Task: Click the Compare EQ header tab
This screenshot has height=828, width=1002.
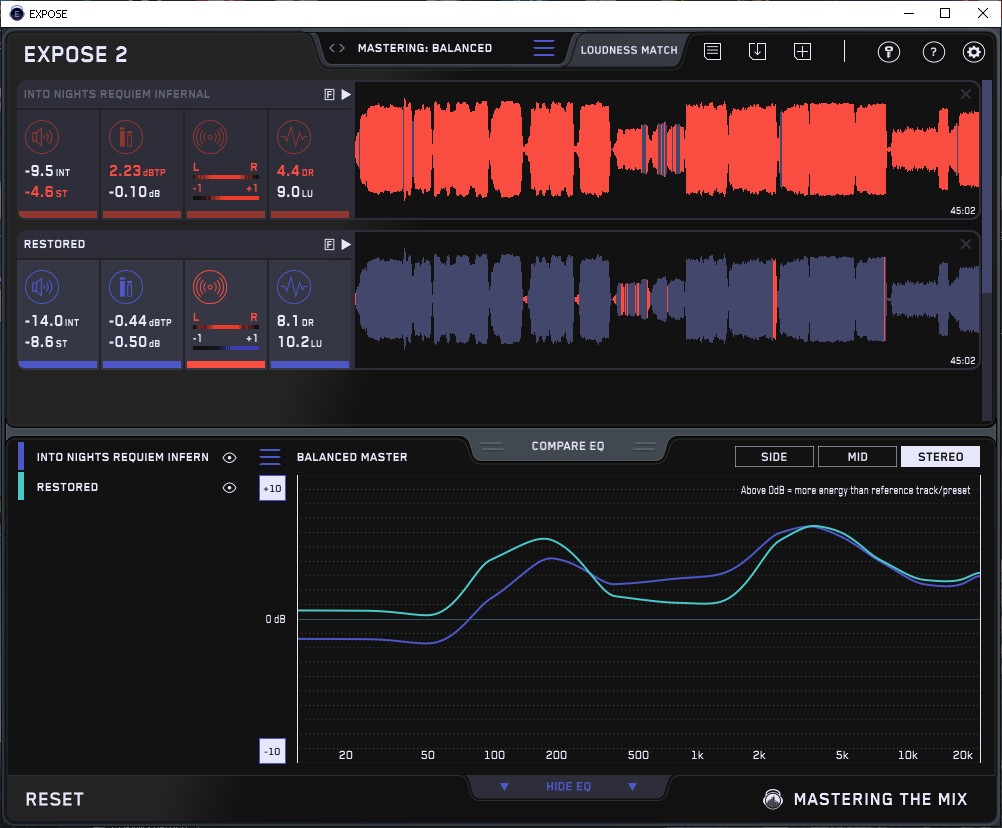Action: [x=567, y=446]
